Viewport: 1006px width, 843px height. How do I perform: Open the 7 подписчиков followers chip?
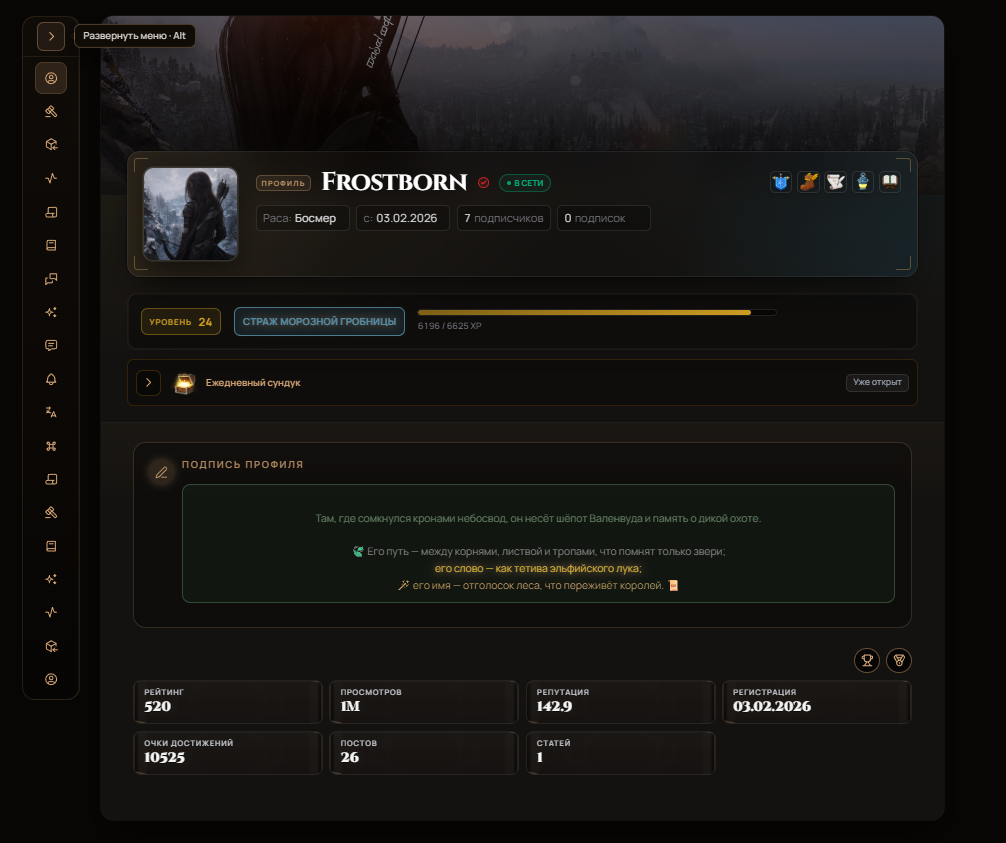tap(504, 218)
